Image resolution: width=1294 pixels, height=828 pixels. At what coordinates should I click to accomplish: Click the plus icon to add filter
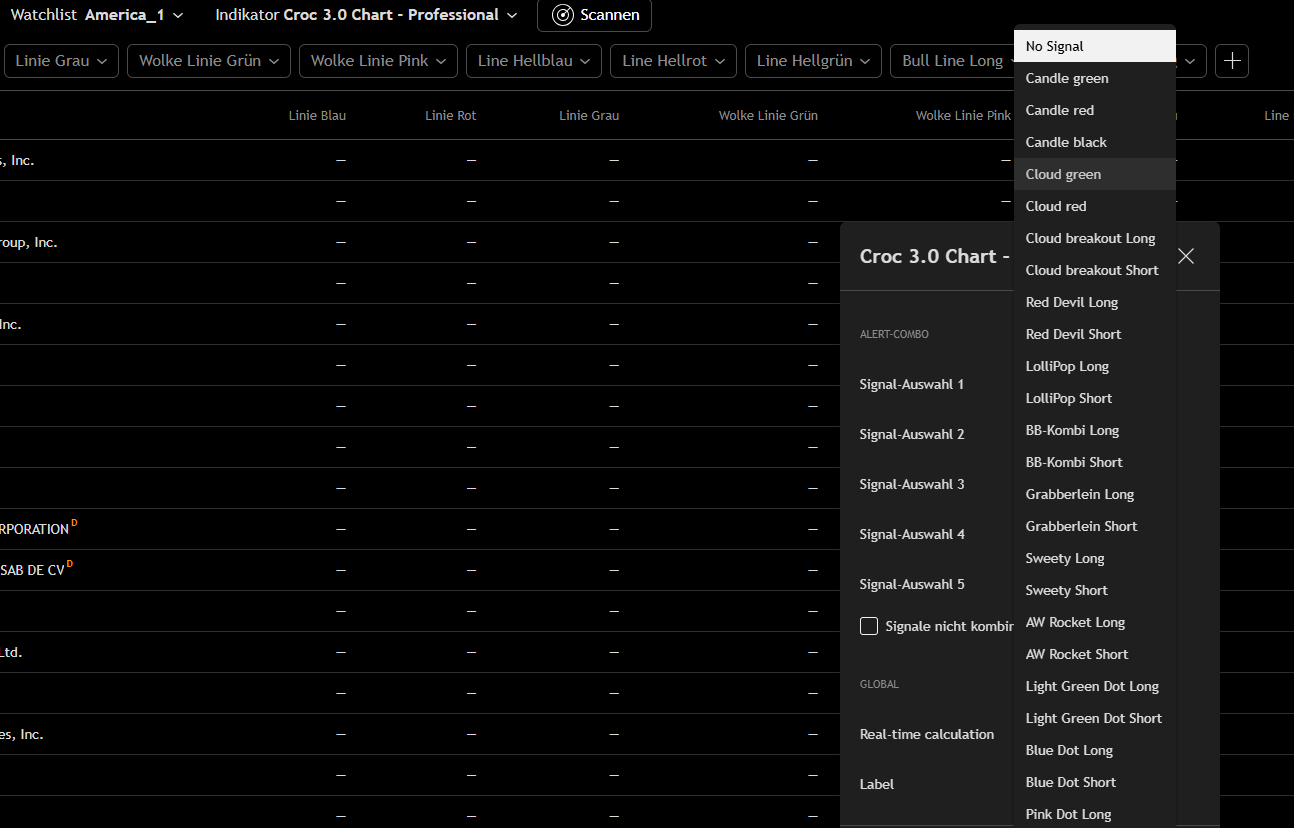1231,61
